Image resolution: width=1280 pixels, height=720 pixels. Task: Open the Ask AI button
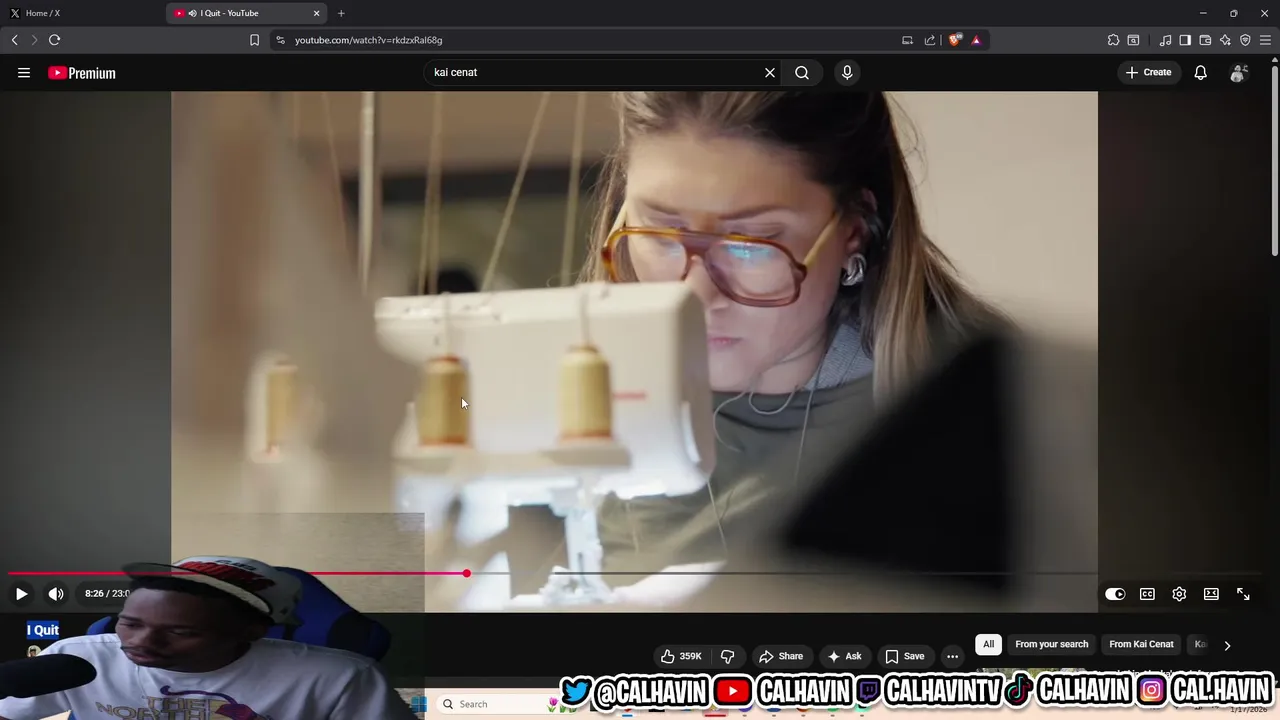click(x=844, y=656)
